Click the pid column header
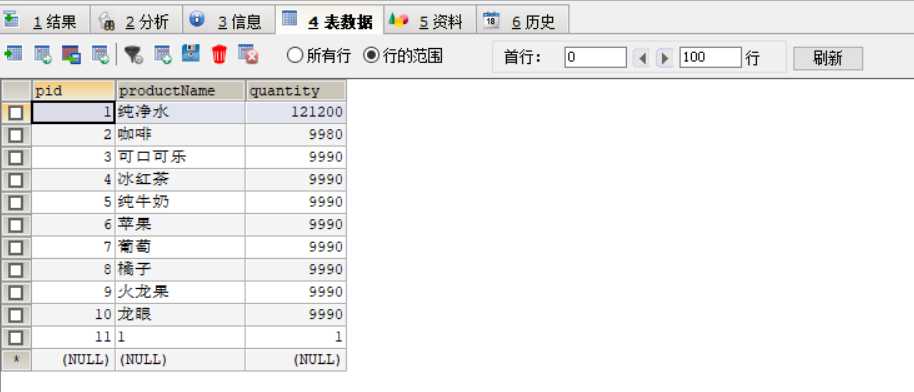Viewport: 914px width, 392px height. pyautogui.click(x=73, y=90)
